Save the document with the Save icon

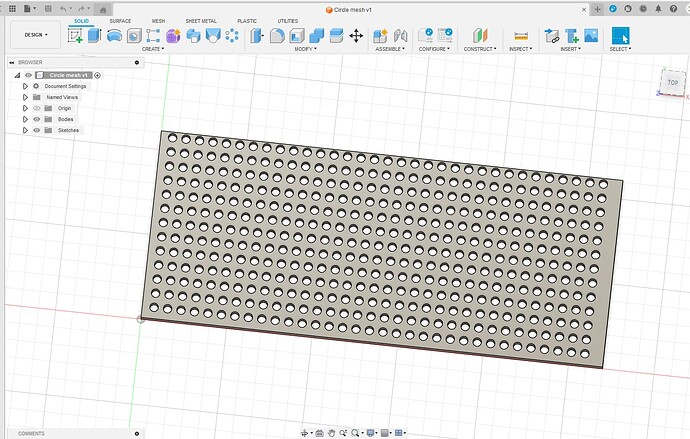click(x=48, y=9)
